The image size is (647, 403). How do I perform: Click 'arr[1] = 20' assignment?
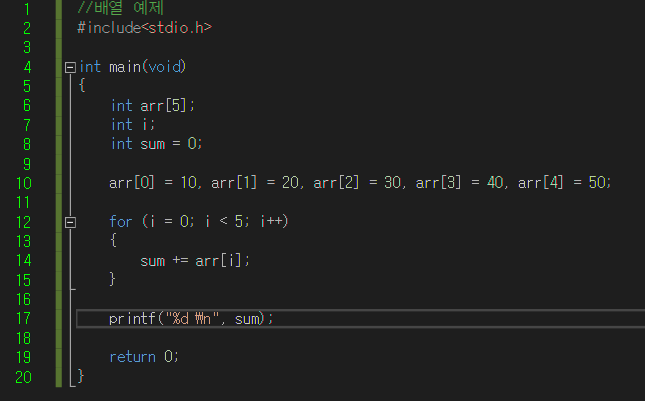255,182
